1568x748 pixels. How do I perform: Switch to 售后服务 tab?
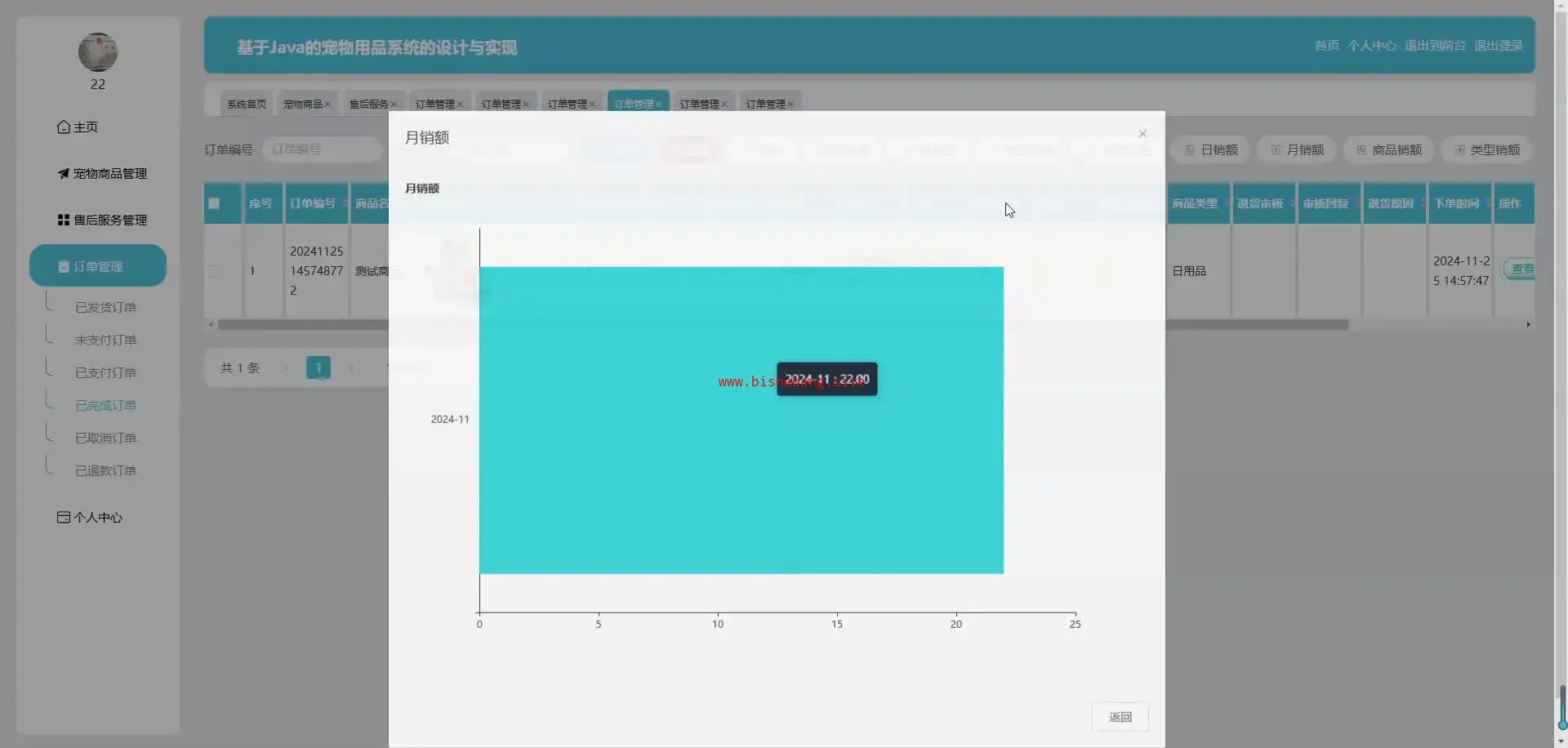click(x=369, y=104)
